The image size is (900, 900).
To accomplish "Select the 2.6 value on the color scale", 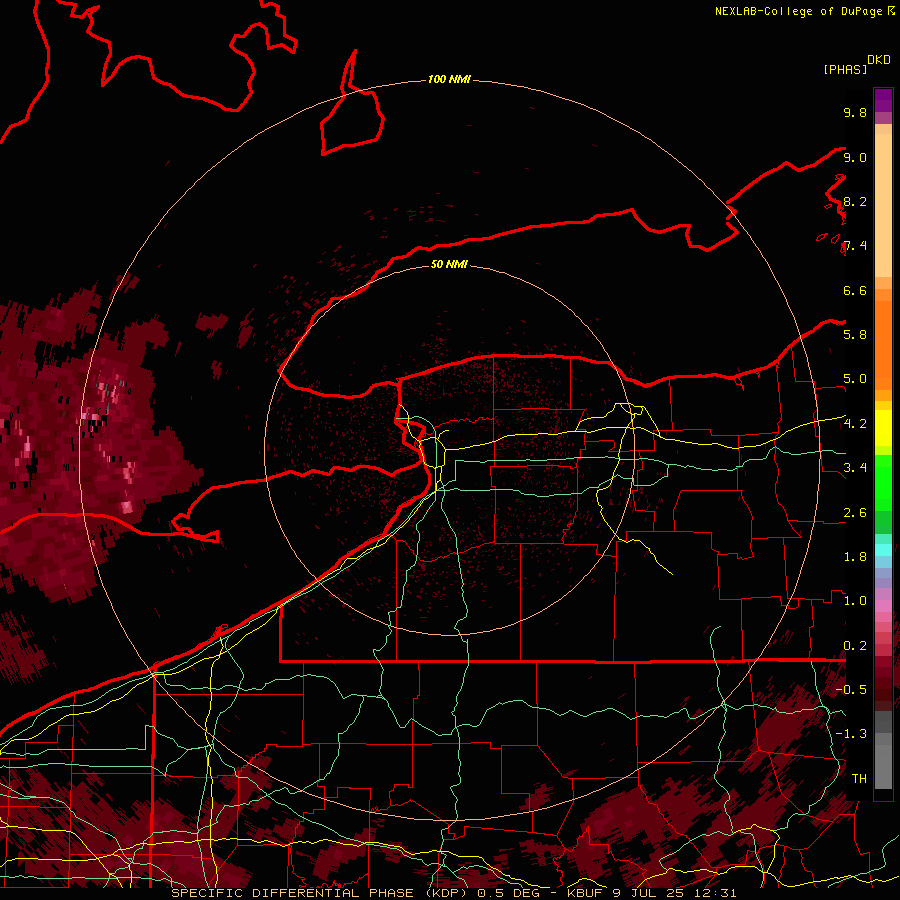I will [855, 512].
